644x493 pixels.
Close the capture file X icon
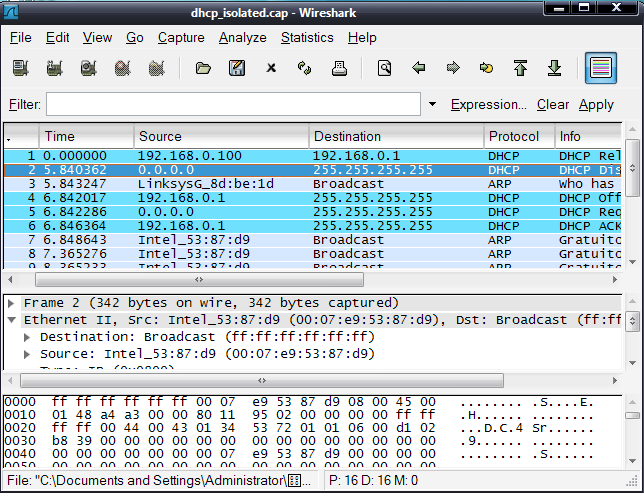[271, 68]
